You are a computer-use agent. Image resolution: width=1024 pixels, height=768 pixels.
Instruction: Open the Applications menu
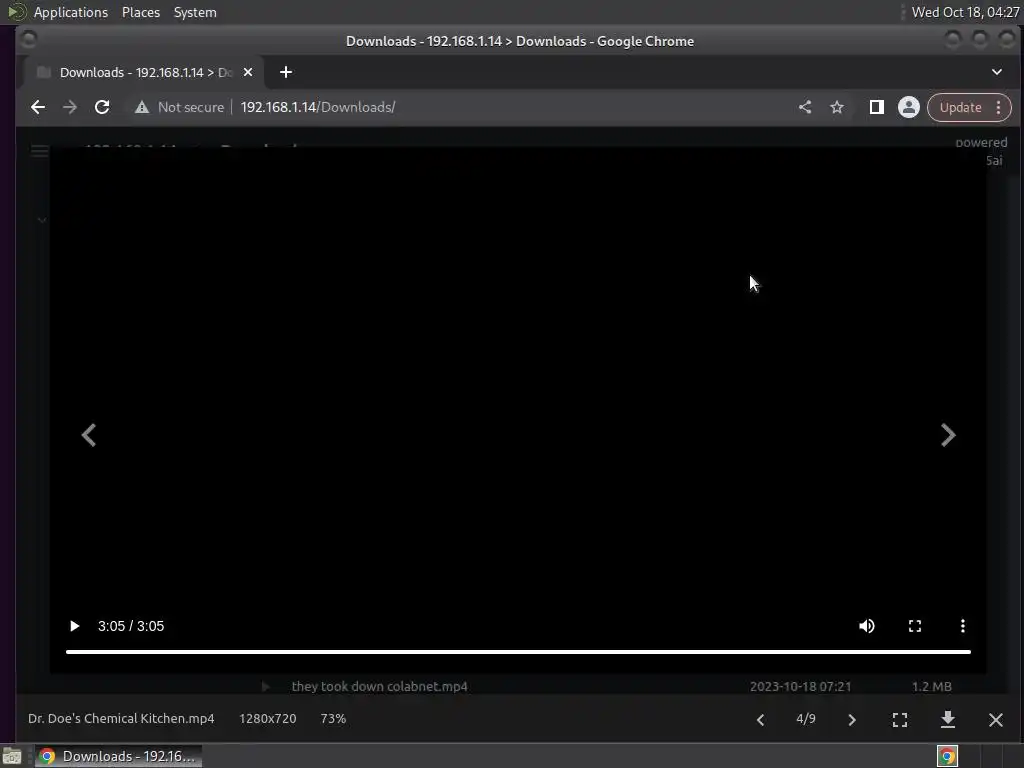pos(71,12)
